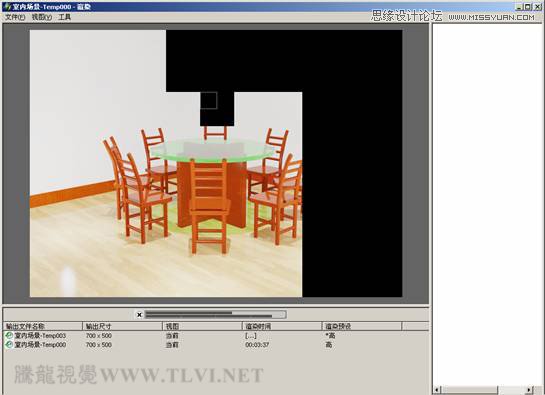
Task: Click the 00:03:37 render time value
Action: 257,345
